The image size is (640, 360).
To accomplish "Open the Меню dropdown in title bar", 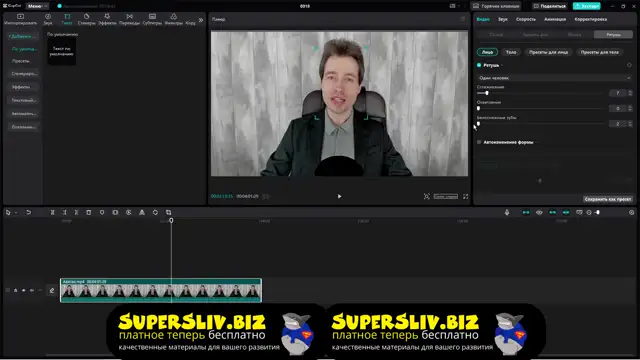I will 37,6.
